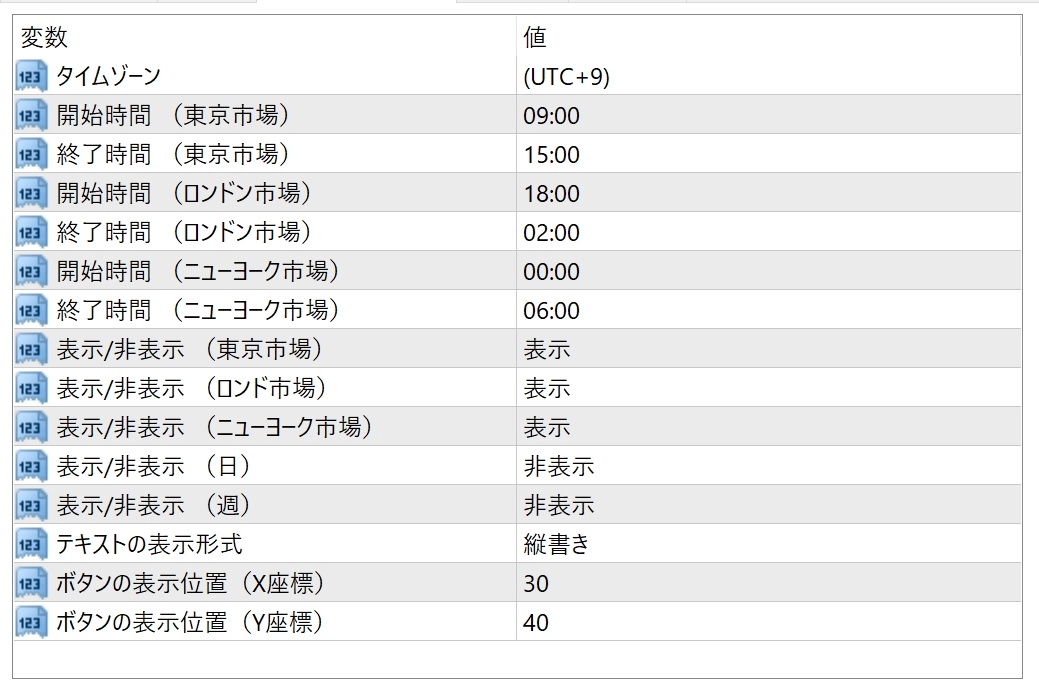Screen dimensions: 1039x687
Task: Click the icon beside ボタンの表示位置（Y座標）
Action: coord(31,623)
